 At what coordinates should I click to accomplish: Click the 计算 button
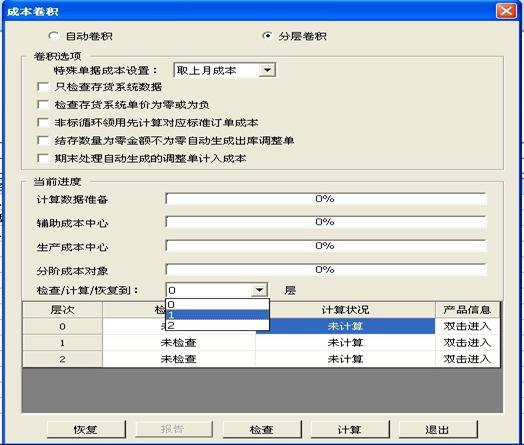tap(350, 429)
